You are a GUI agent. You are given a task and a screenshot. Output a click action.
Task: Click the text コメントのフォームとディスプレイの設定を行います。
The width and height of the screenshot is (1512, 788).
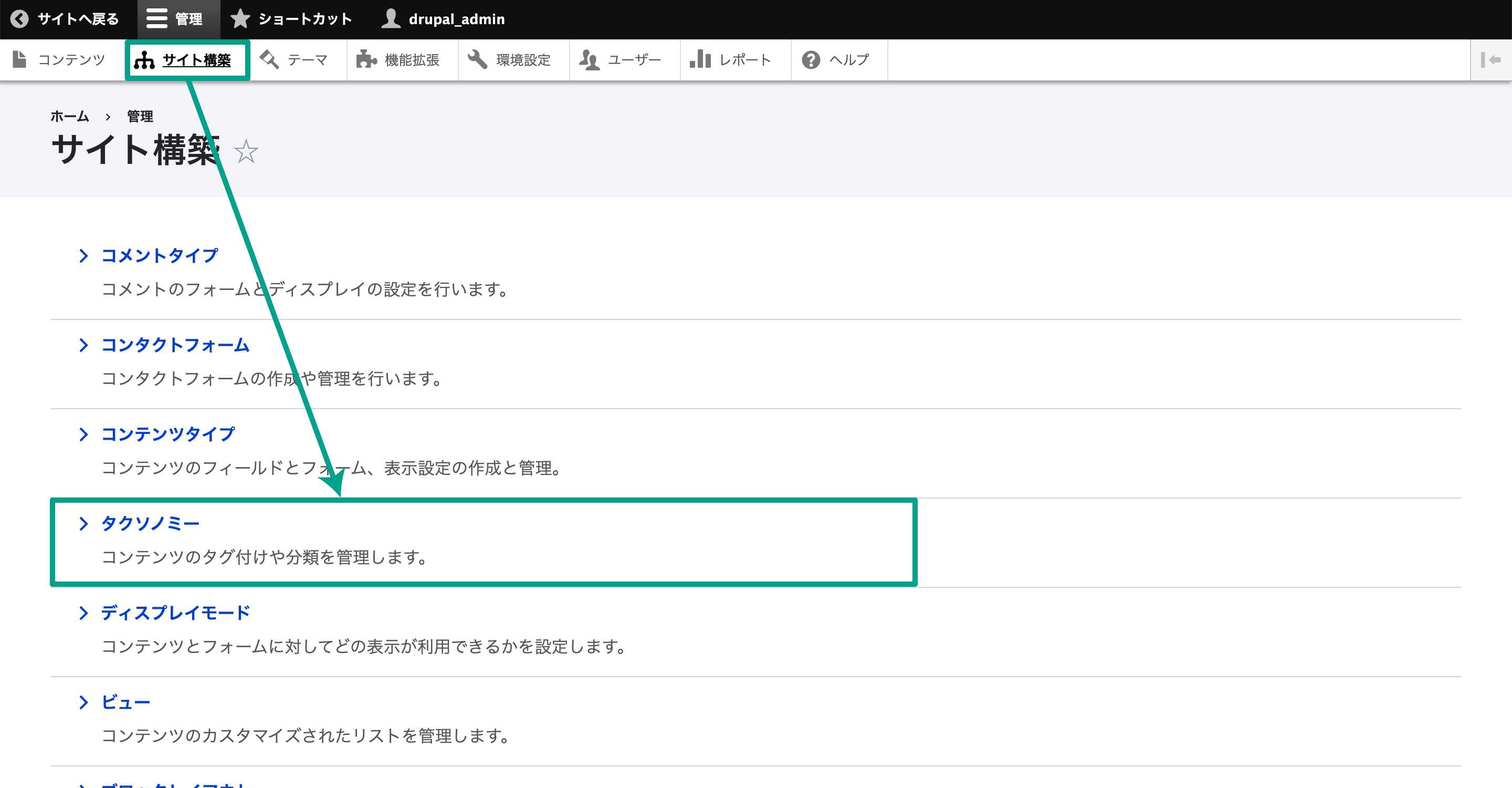pos(305,289)
